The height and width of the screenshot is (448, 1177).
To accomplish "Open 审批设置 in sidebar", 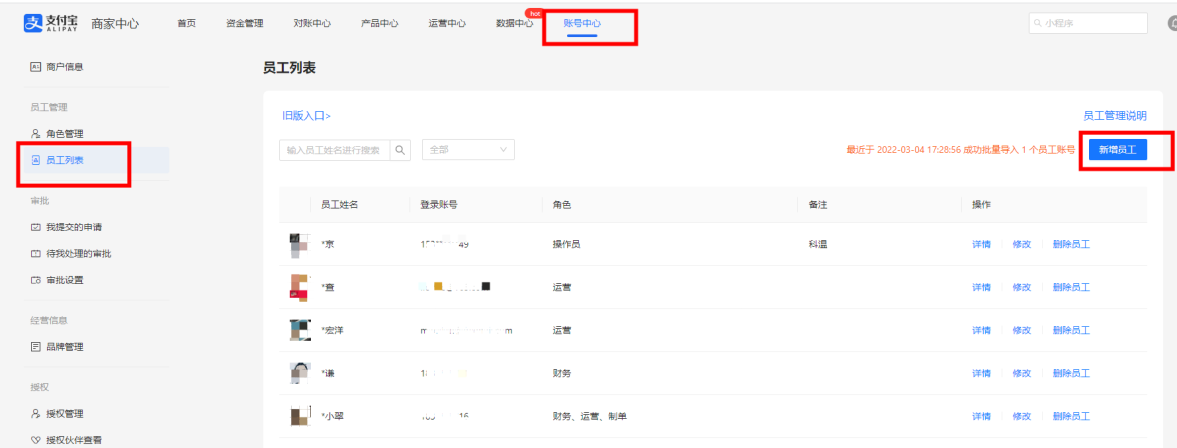I will [x=64, y=280].
